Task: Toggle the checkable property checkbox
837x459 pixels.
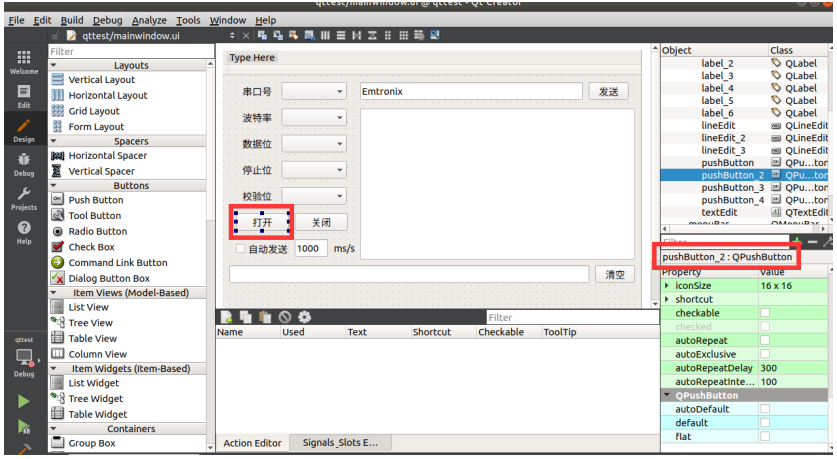Action: point(765,313)
